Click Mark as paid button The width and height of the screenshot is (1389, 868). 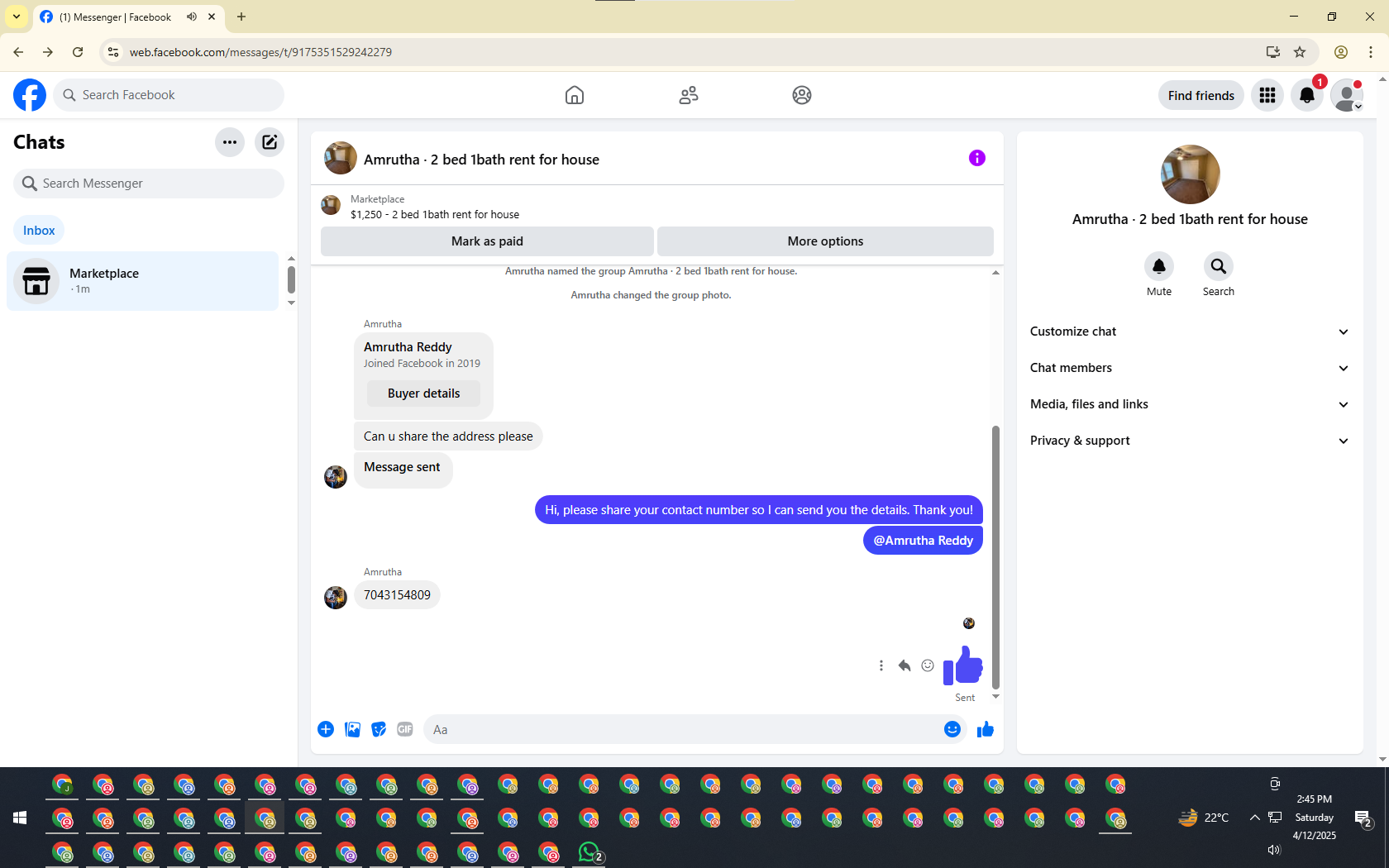click(x=487, y=241)
